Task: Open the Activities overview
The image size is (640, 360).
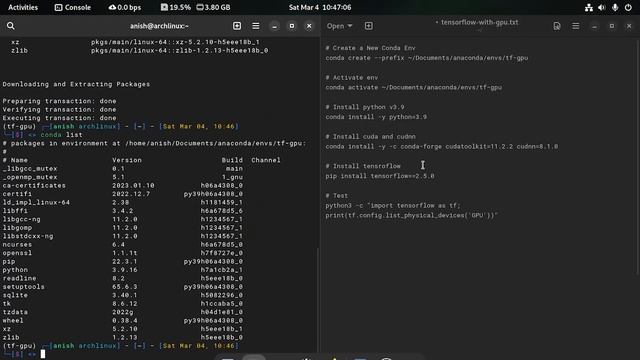Action: [23, 7]
